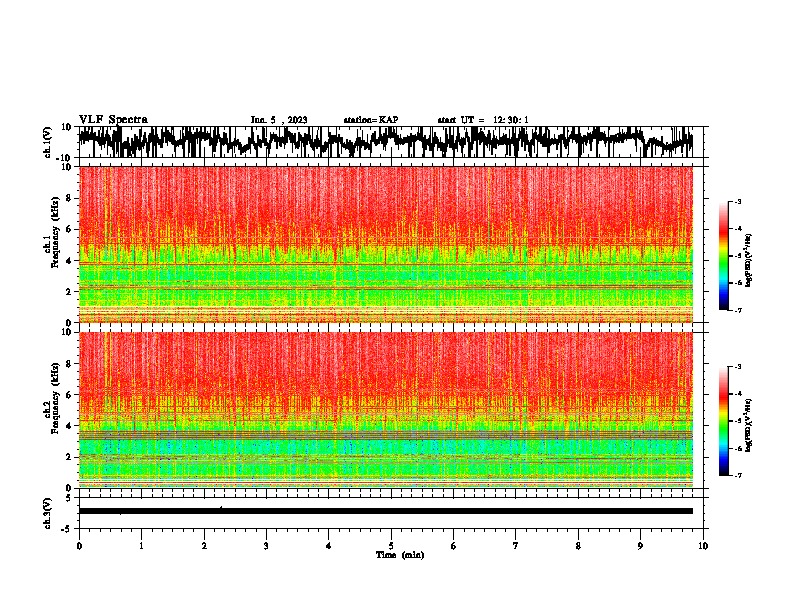Click the time axis tick label "7"
This screenshot has height=612, width=792.
[516, 546]
